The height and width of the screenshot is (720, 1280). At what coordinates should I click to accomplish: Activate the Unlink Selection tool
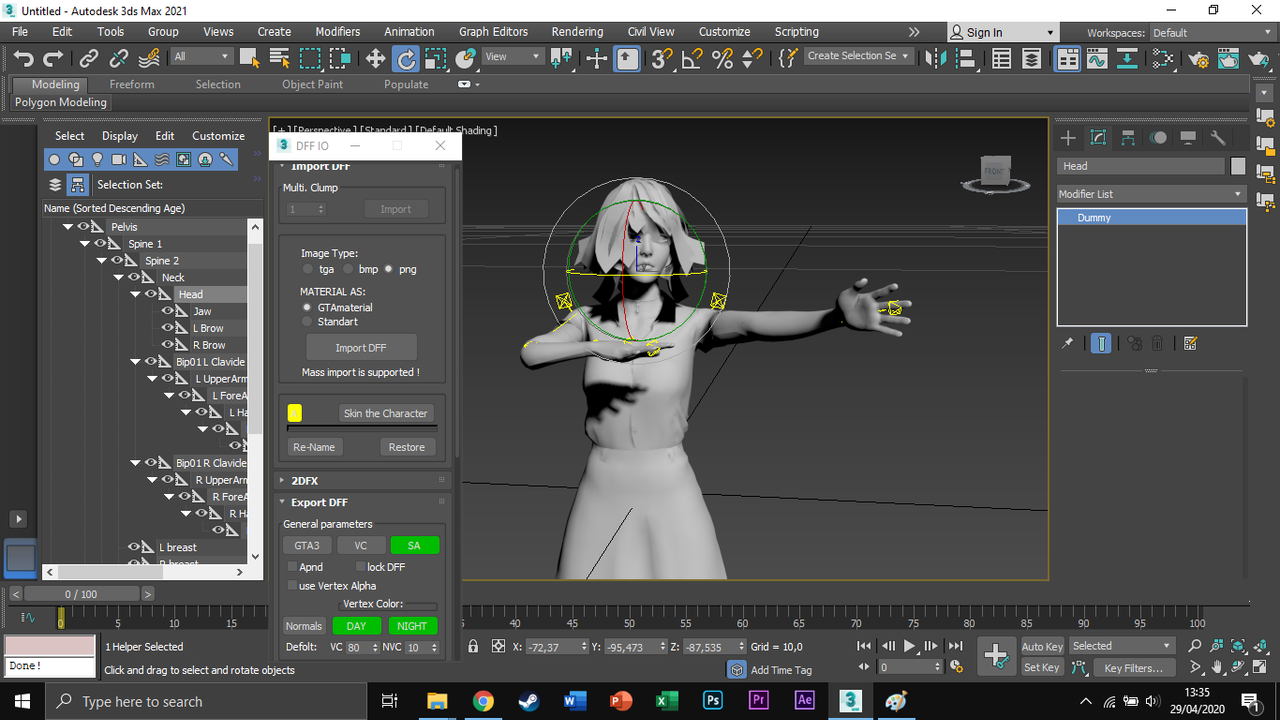pyautogui.click(x=119, y=59)
